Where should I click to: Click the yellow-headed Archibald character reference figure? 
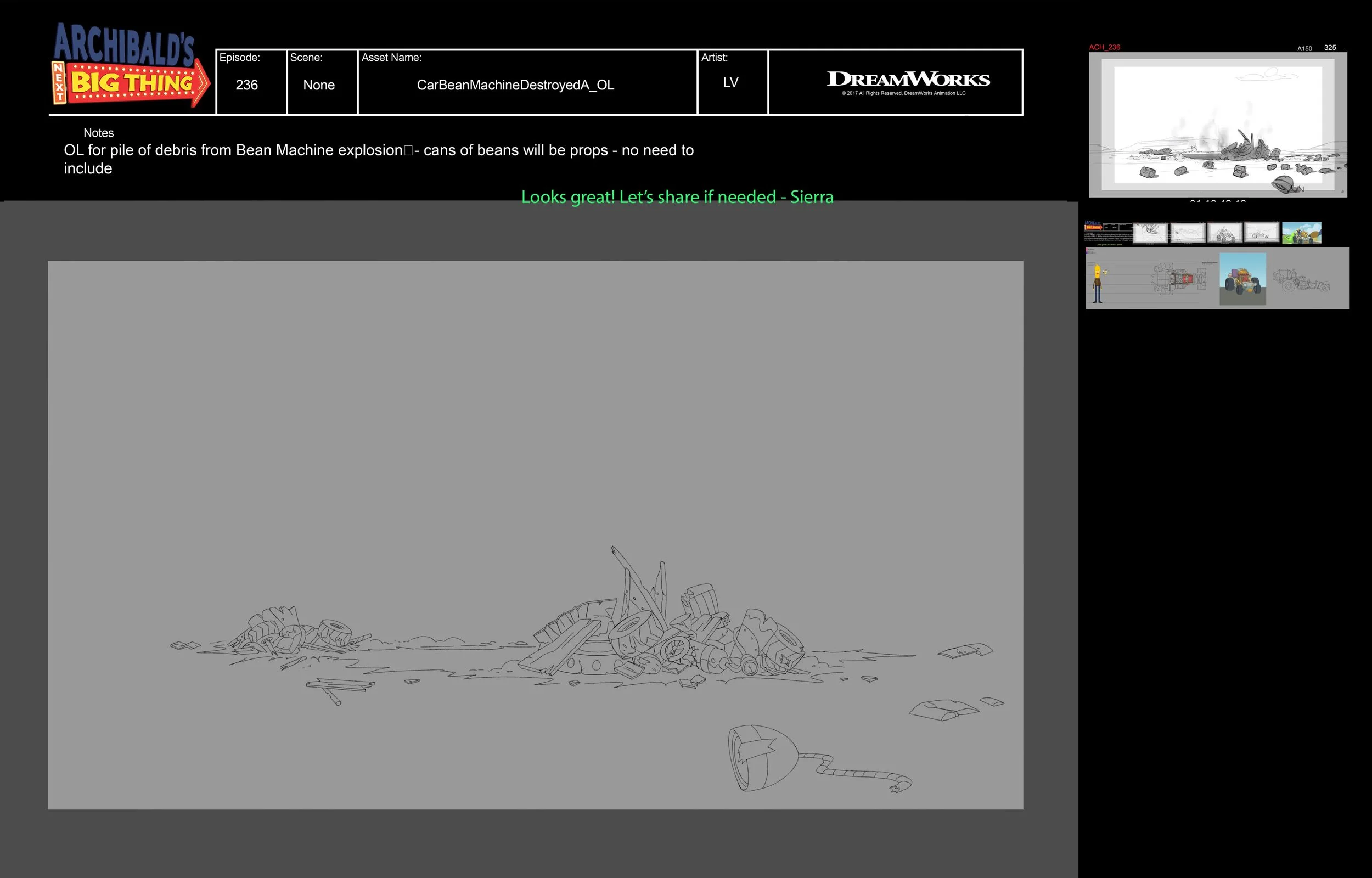click(x=1097, y=283)
